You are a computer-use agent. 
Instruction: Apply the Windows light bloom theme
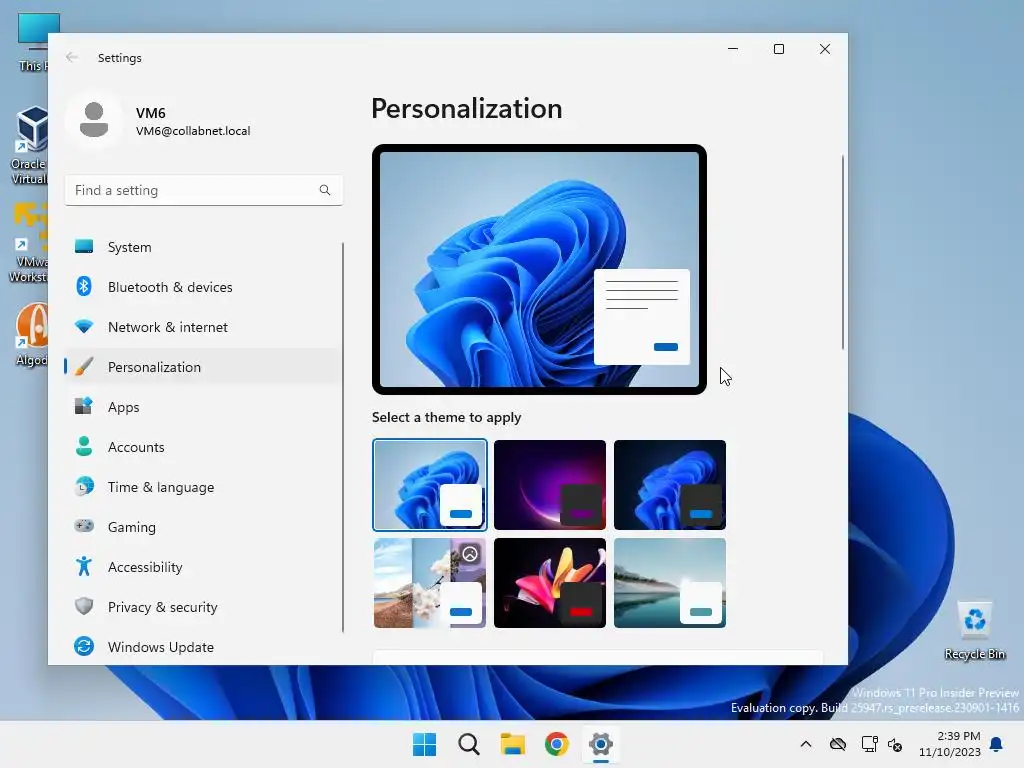pos(430,485)
